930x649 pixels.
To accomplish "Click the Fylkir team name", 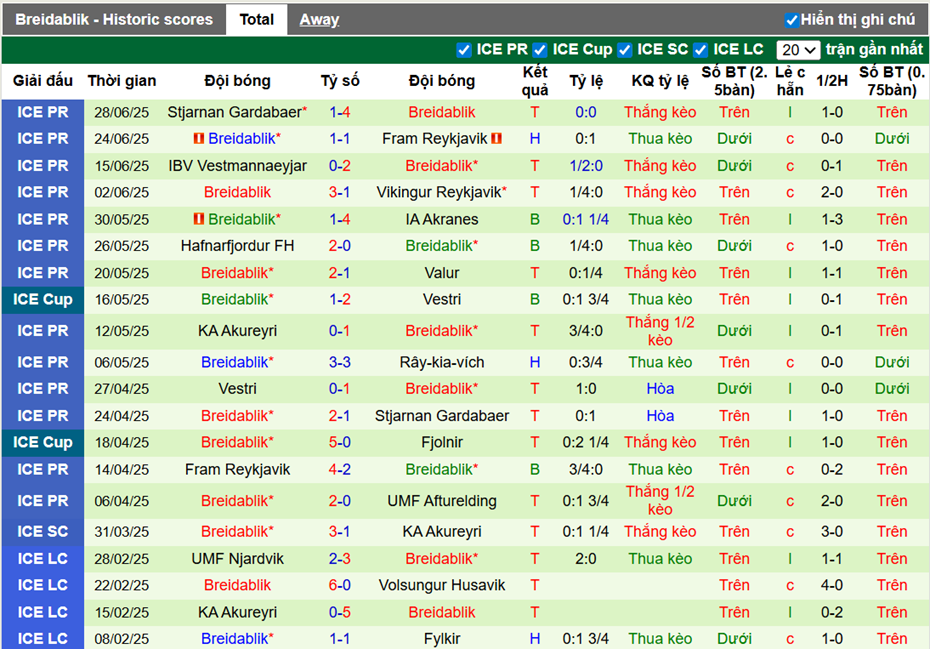I will (442, 638).
